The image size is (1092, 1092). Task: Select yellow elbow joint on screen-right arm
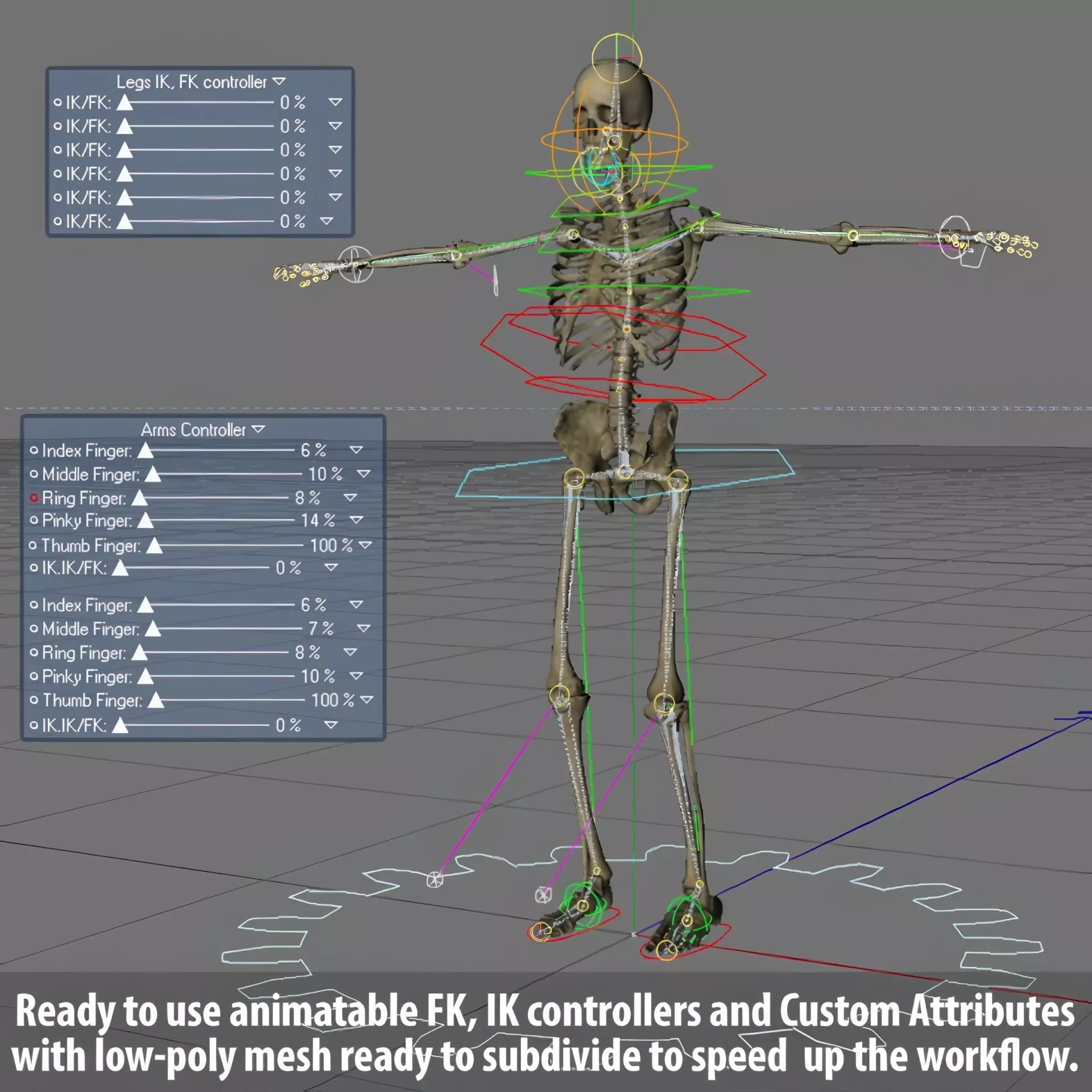852,235
